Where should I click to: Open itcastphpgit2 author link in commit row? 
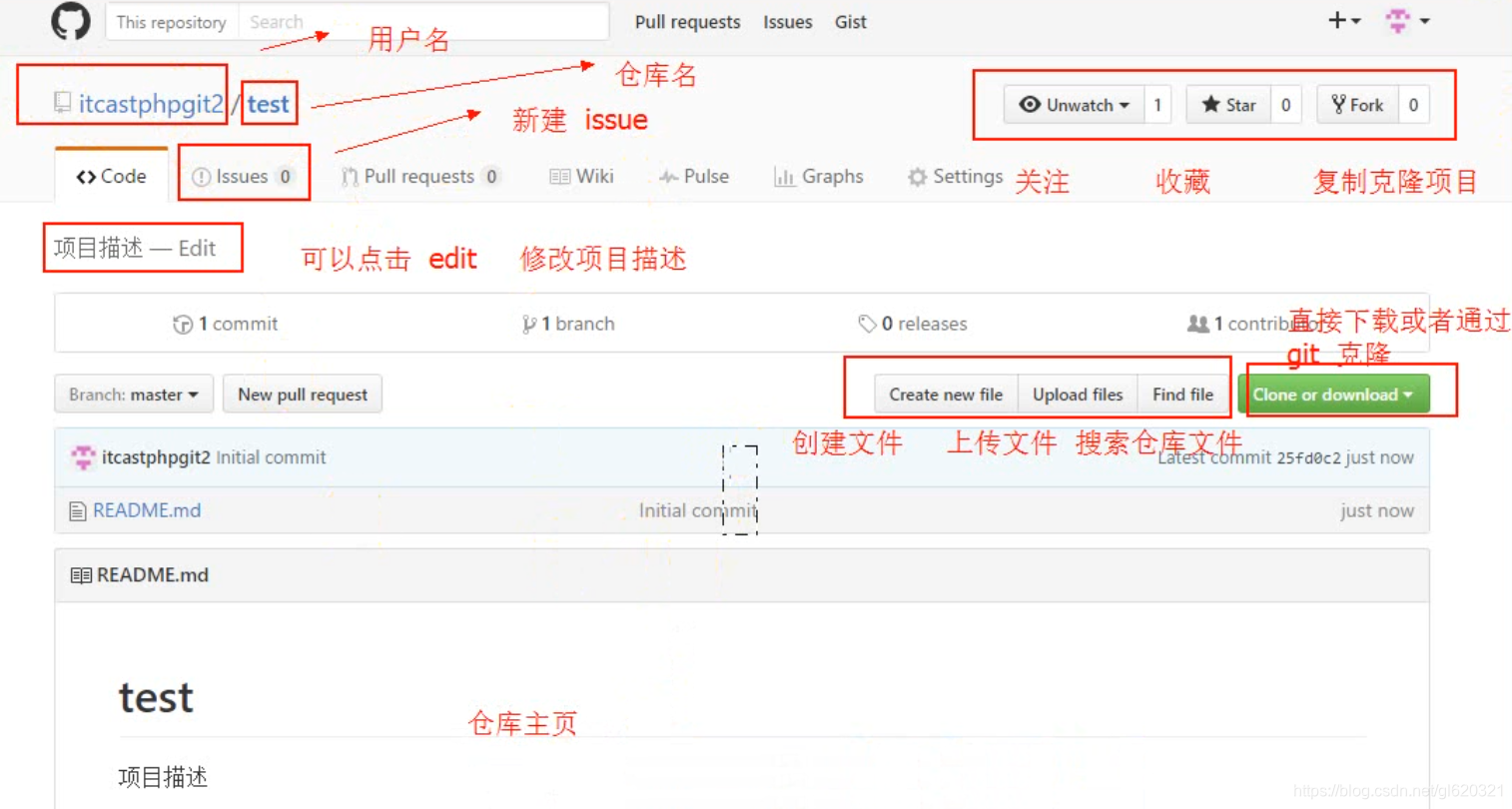(x=156, y=457)
